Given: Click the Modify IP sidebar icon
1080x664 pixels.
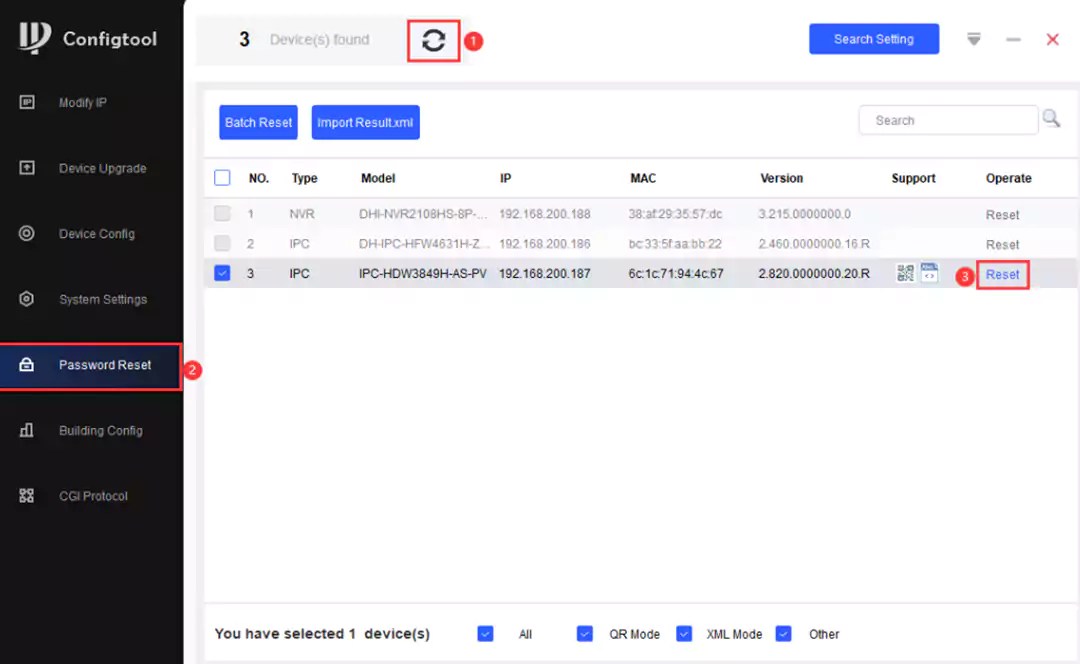Looking at the screenshot, I should [27, 102].
